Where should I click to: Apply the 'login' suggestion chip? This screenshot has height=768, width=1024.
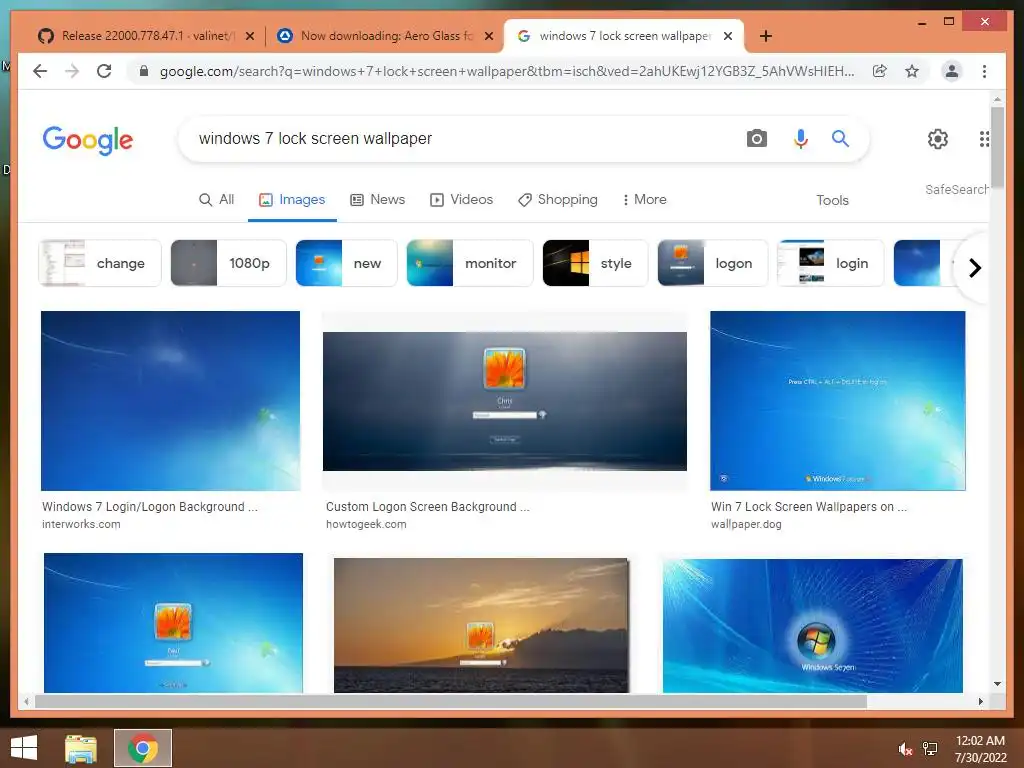[x=830, y=263]
